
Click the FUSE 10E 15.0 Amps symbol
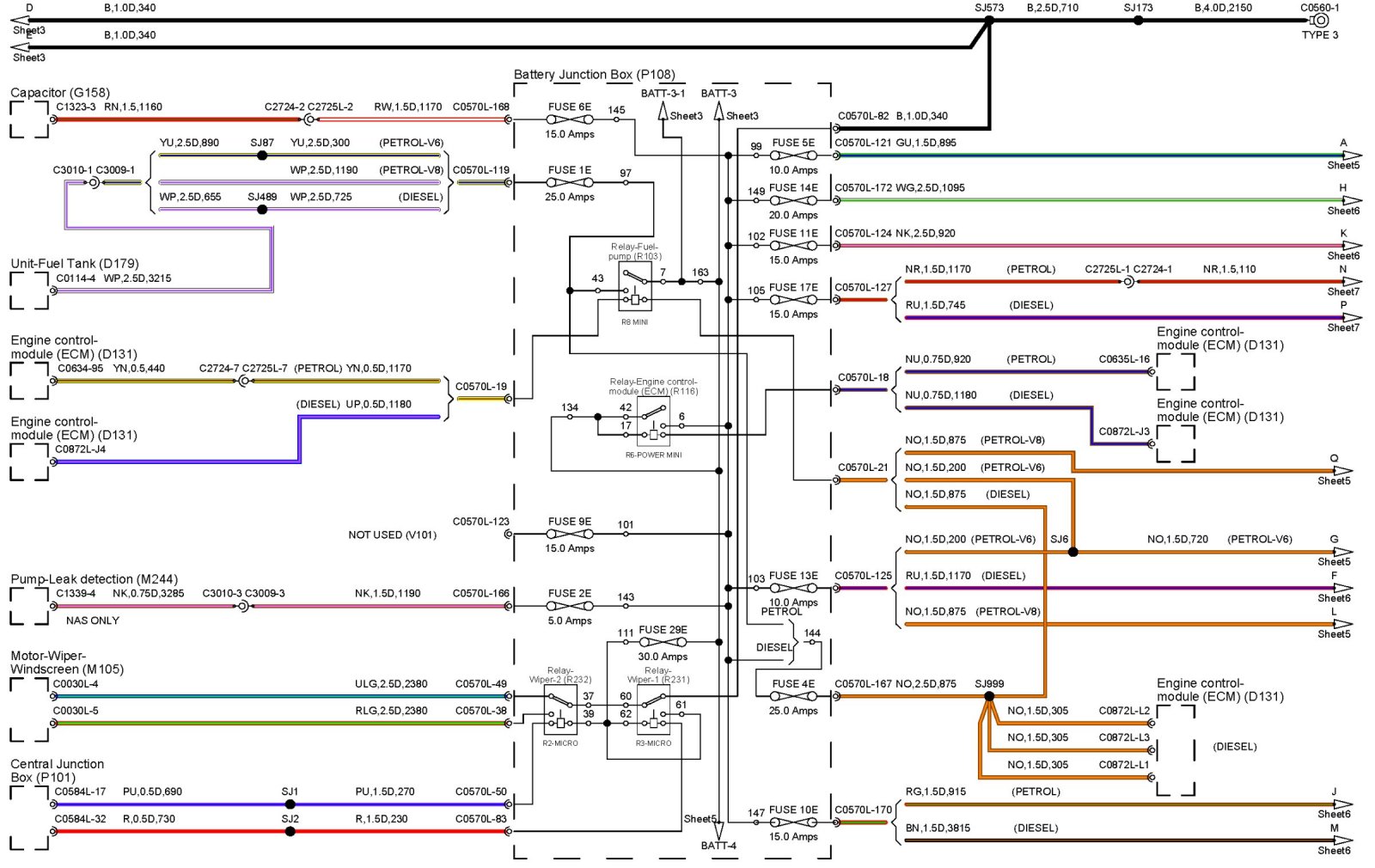point(792,822)
